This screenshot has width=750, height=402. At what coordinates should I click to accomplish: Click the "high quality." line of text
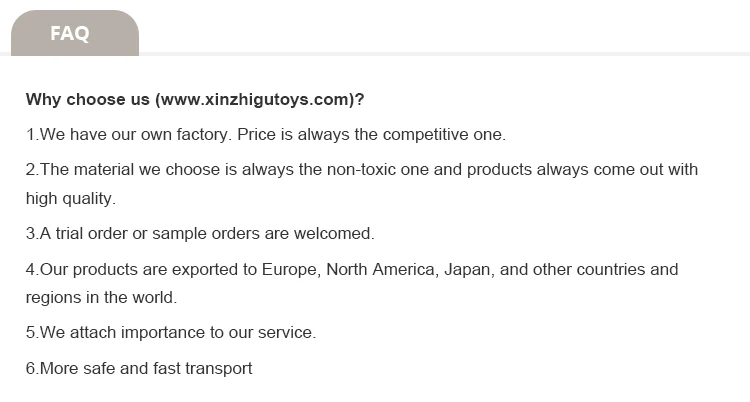[x=71, y=198]
